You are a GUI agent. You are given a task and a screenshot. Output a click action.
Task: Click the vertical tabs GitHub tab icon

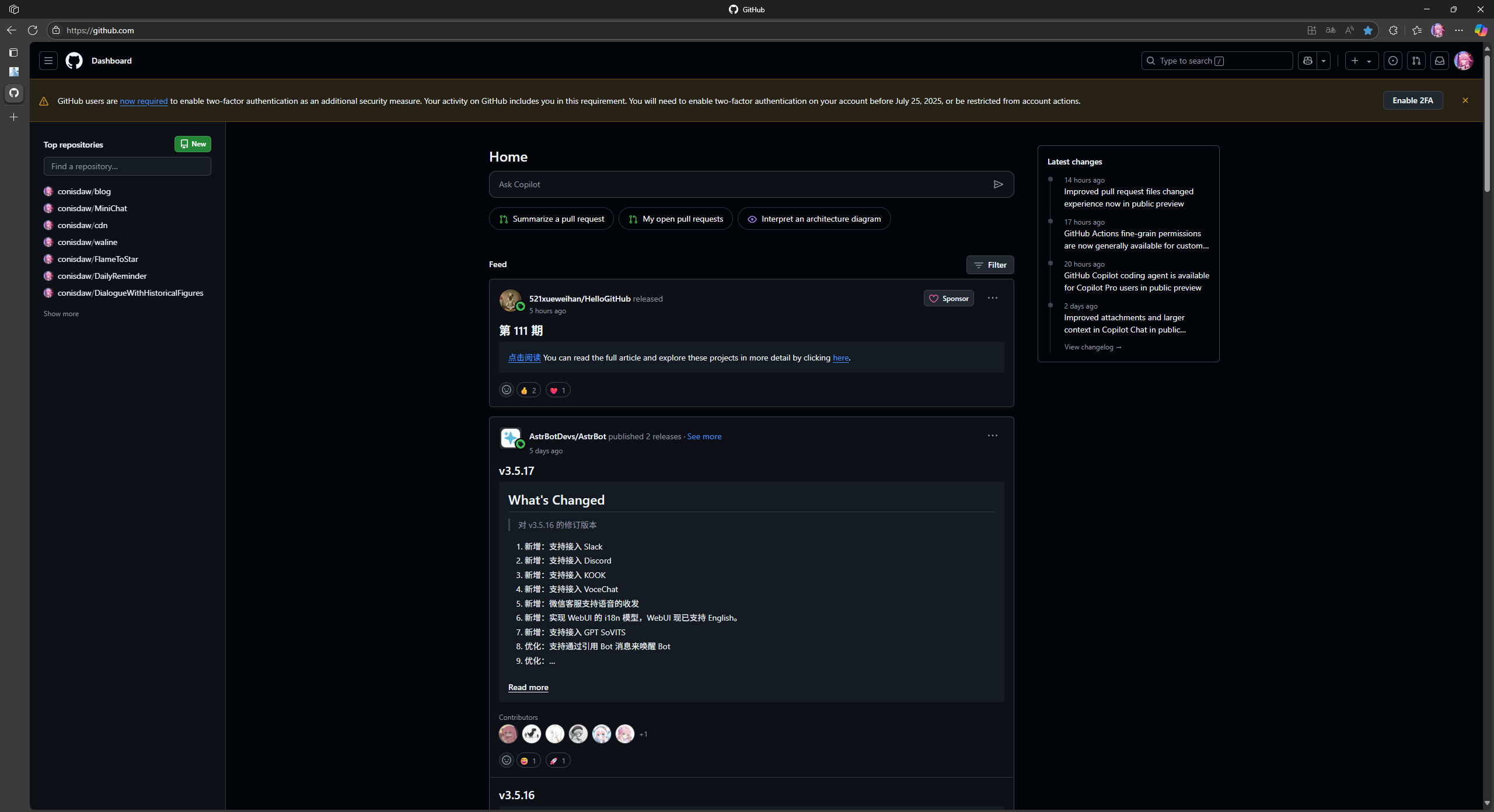pos(14,93)
